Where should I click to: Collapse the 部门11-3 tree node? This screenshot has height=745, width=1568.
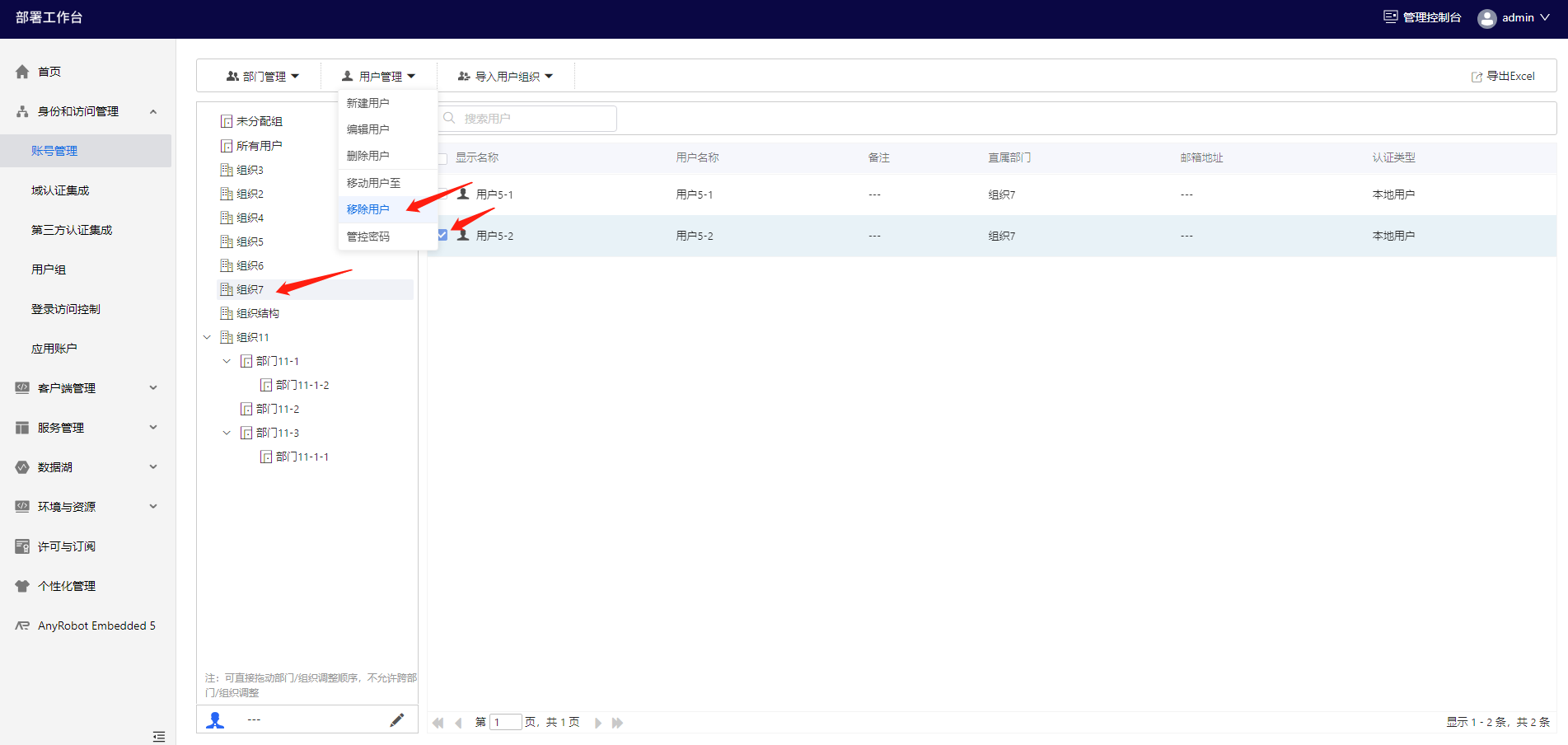point(227,433)
